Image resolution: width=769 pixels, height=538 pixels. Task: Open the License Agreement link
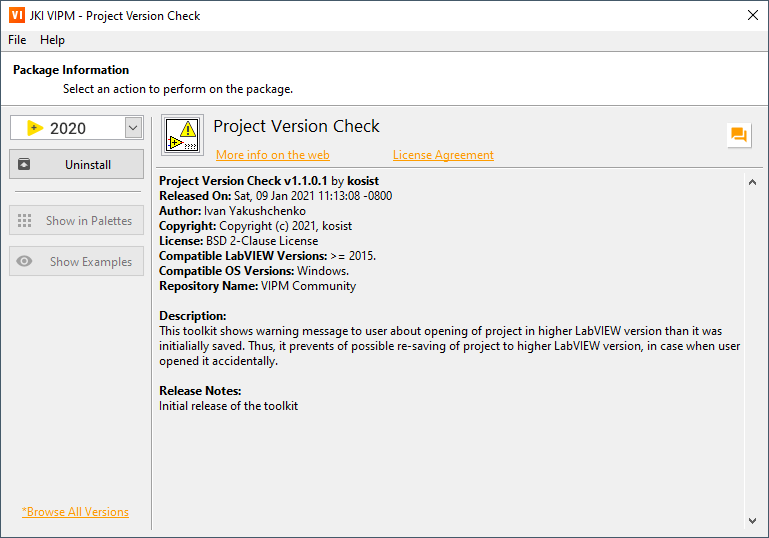(443, 155)
